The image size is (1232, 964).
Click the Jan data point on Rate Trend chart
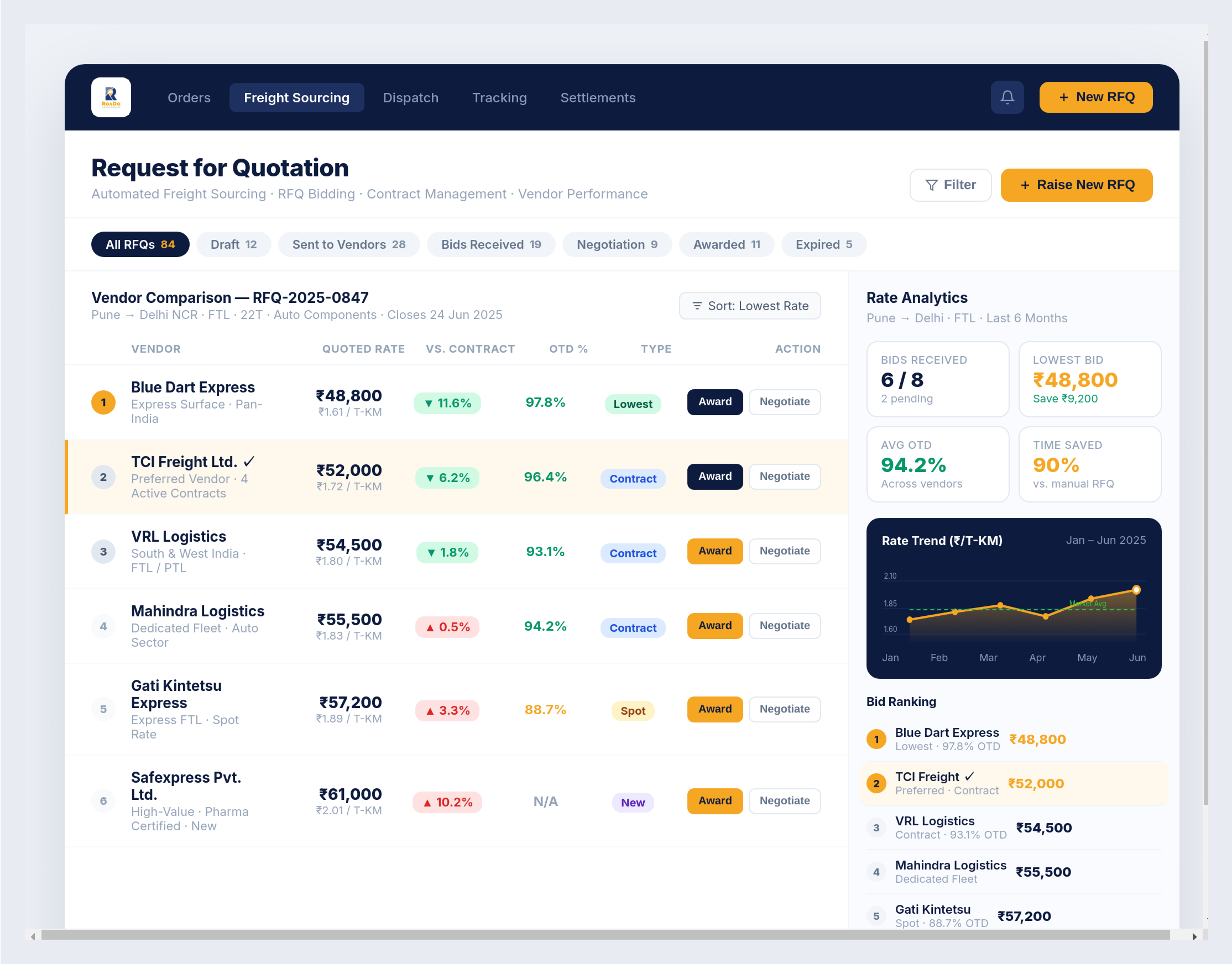(x=909, y=620)
